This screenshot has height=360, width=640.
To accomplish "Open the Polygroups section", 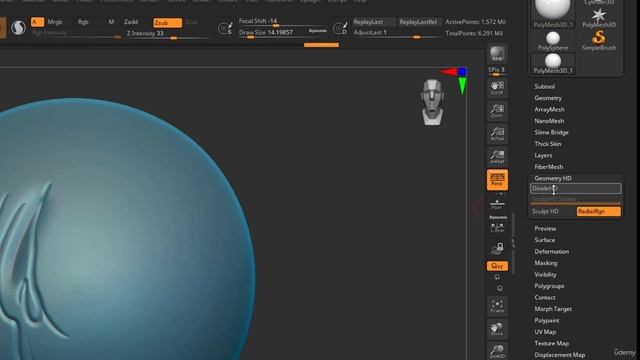I will pos(549,286).
